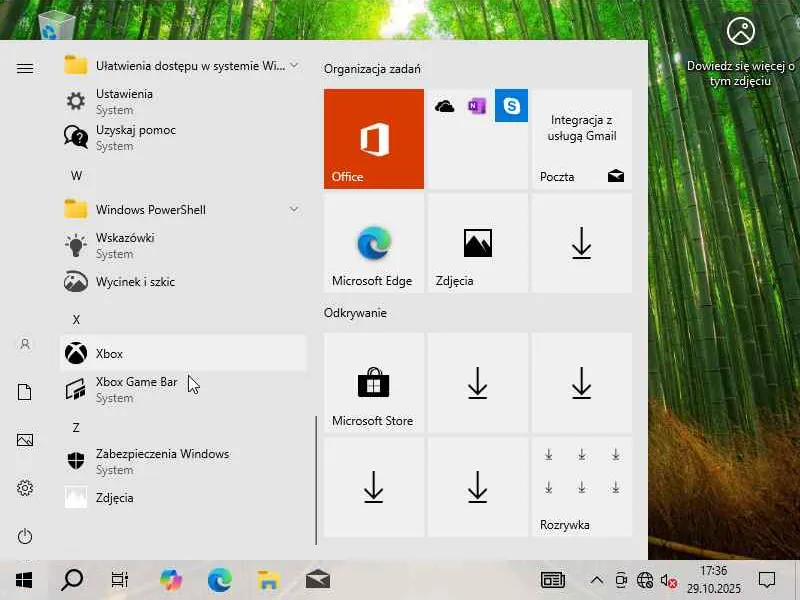Click the last download tile in Store row
This screenshot has height=600, width=800.
coord(582,383)
